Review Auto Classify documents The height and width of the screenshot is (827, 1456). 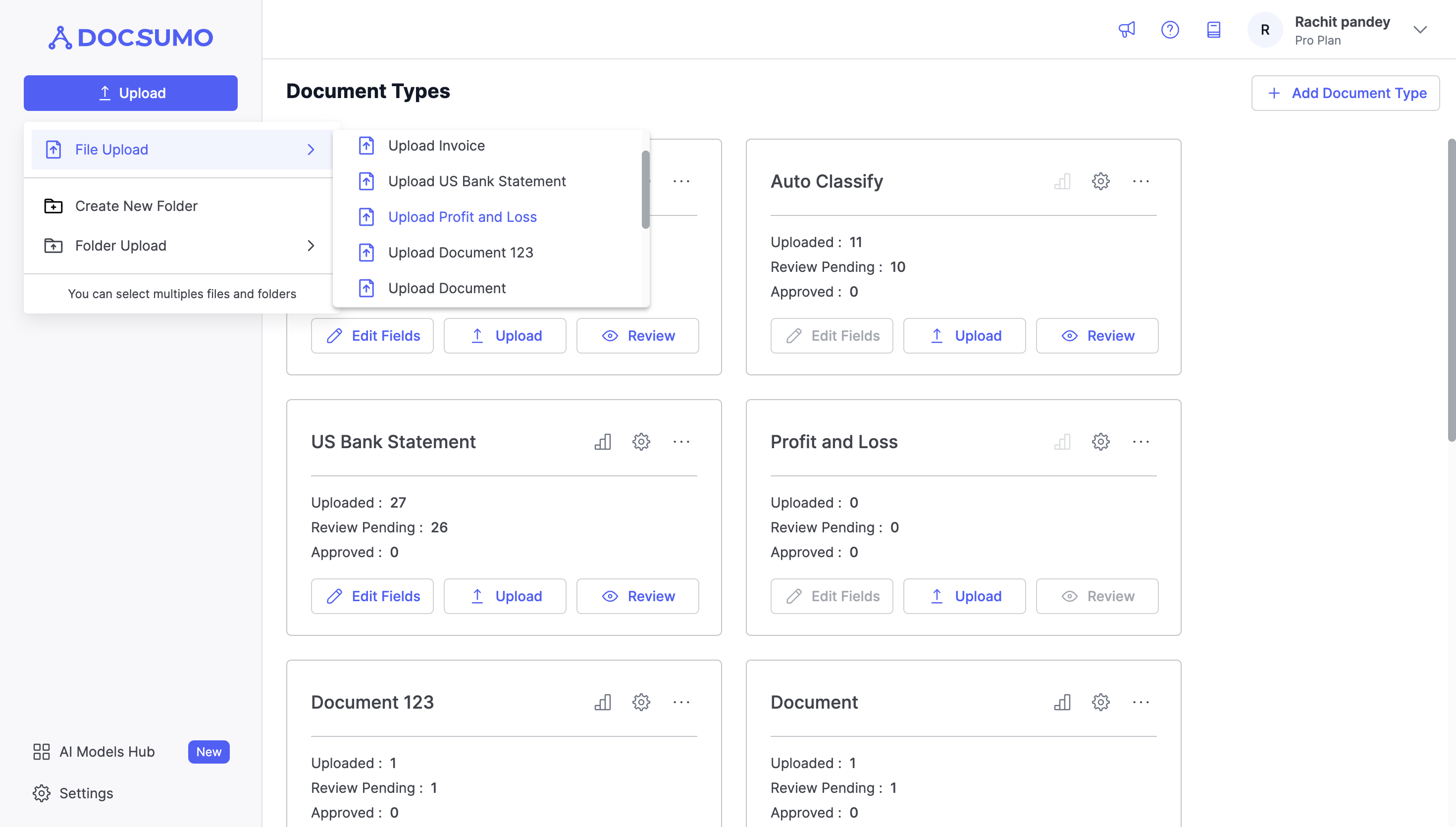(1097, 336)
